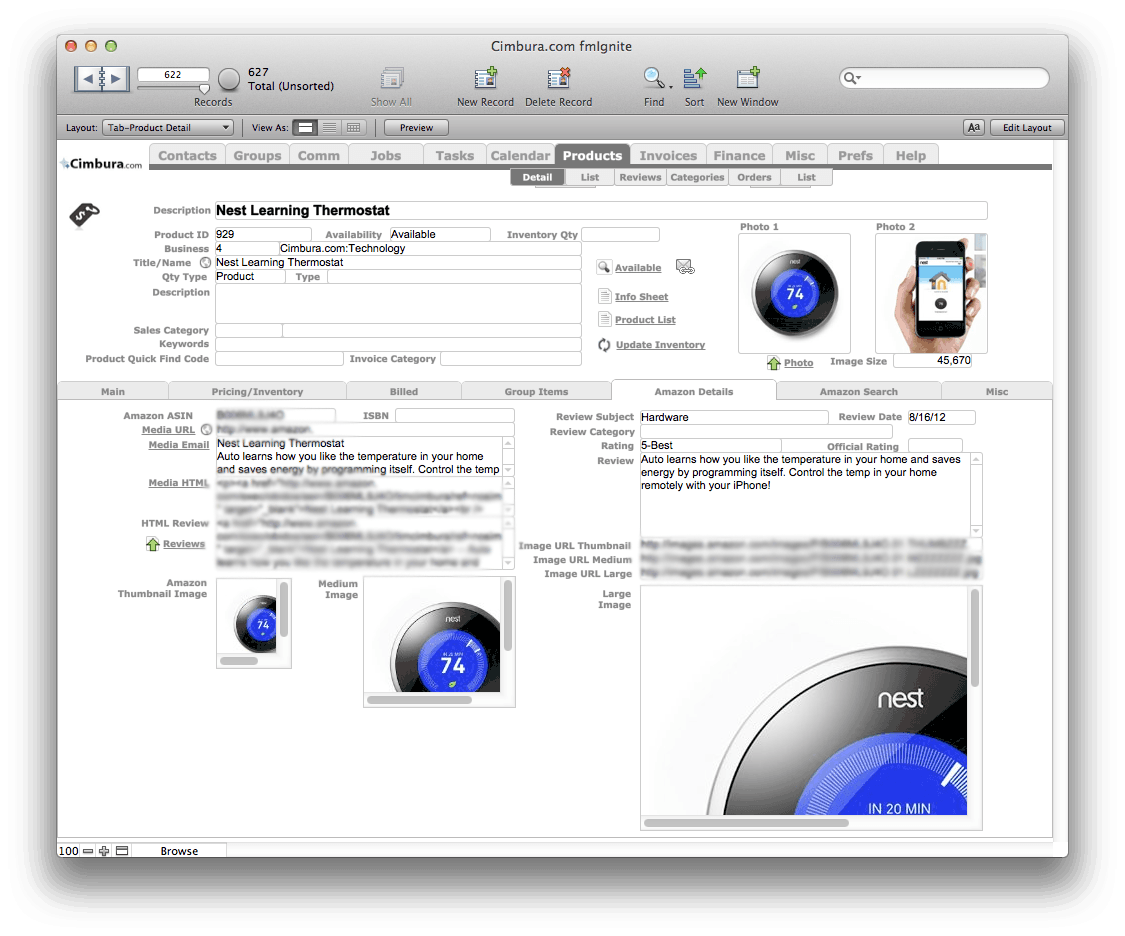The width and height of the screenshot is (1125, 936).
Task: Click the Update Inventory refresh icon
Action: [x=604, y=344]
